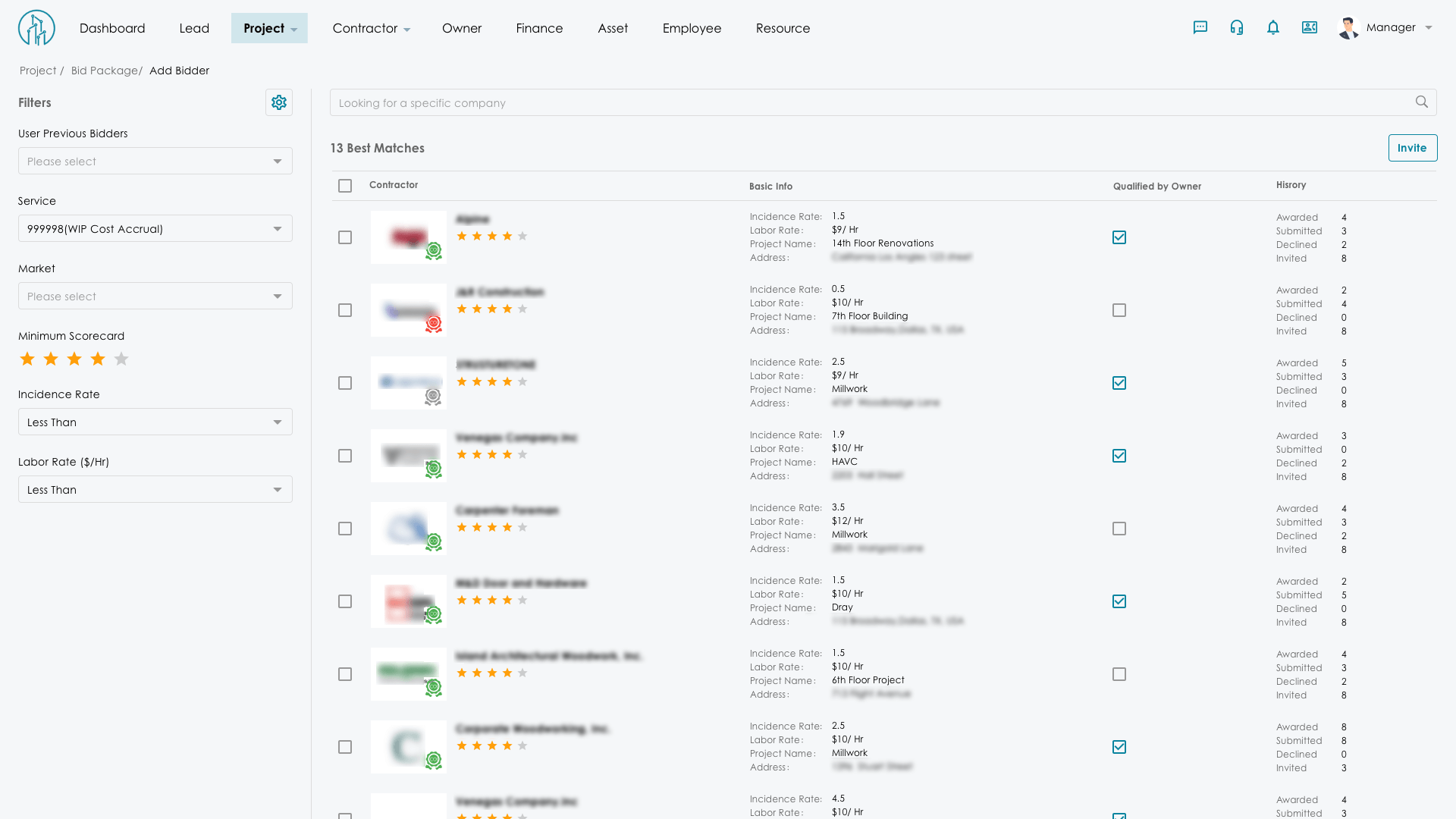Open notifications bell icon
This screenshot has width=1456, height=819.
[1273, 28]
